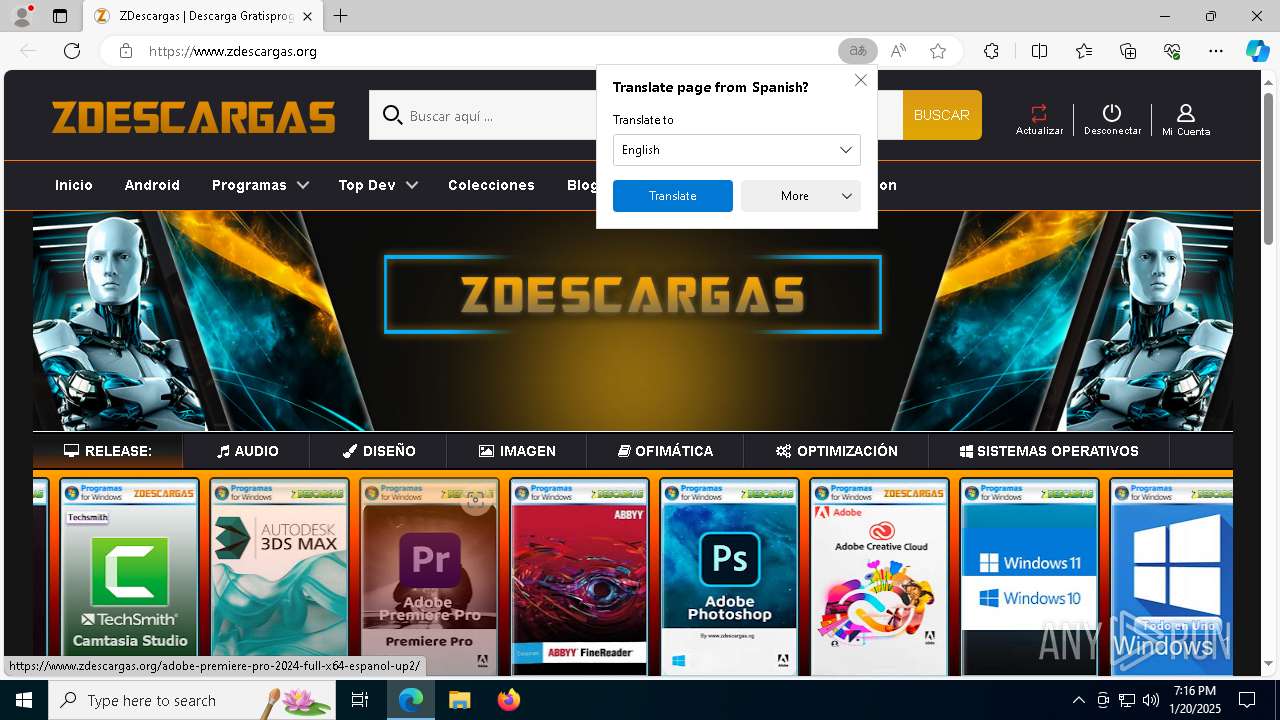This screenshot has height=720, width=1280.
Task: Select the DISEÑO tab
Action: (378, 451)
